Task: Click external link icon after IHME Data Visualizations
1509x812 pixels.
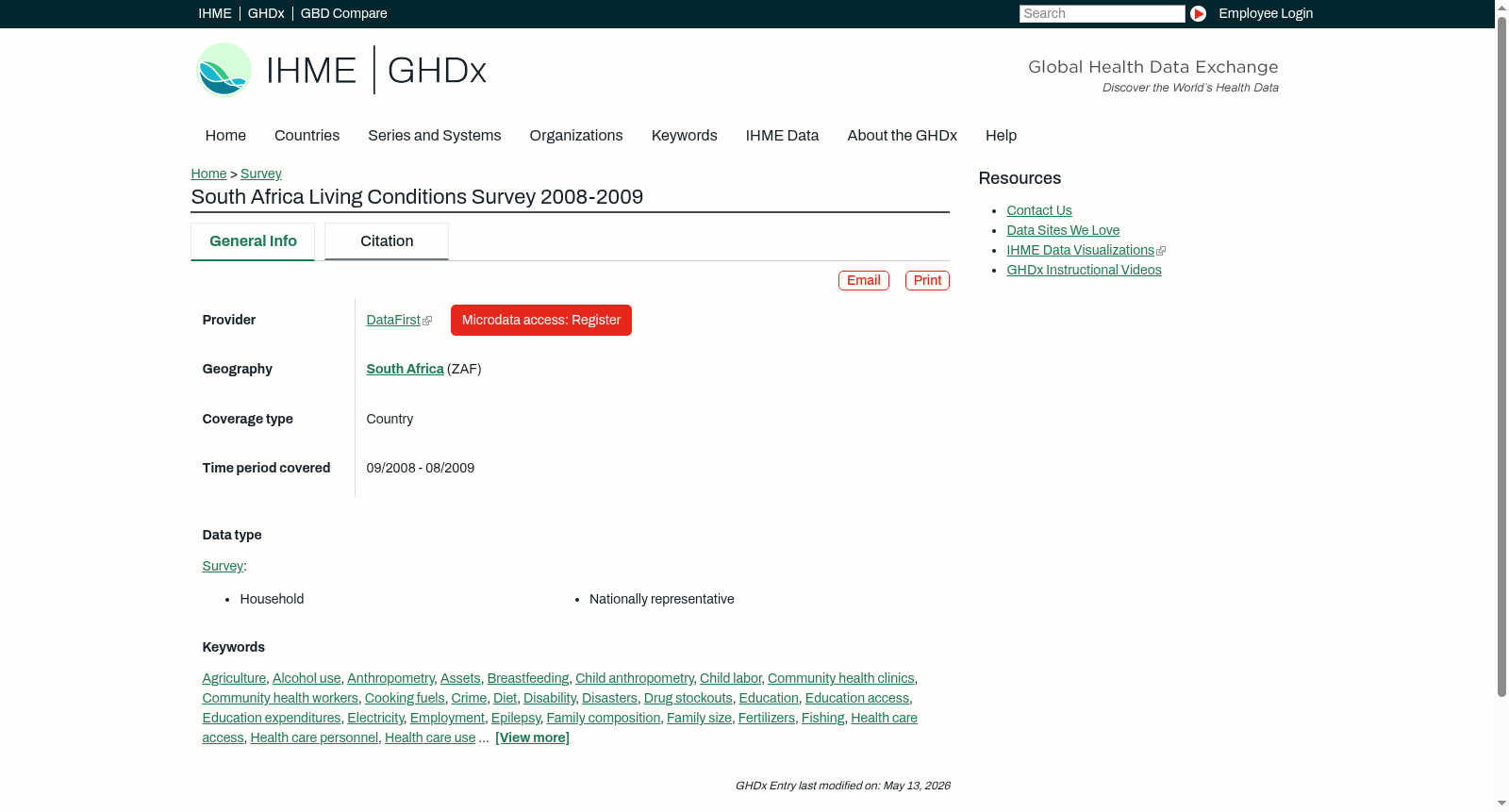Action: [x=1161, y=251]
